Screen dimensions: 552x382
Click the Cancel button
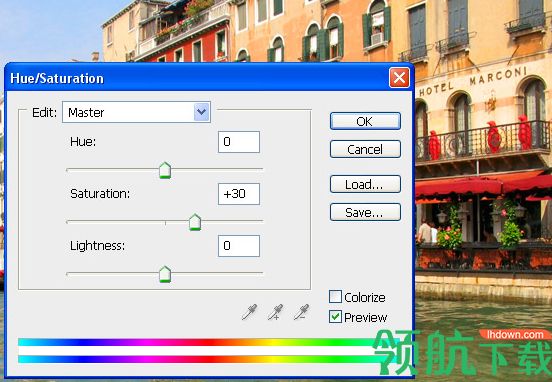click(x=365, y=149)
